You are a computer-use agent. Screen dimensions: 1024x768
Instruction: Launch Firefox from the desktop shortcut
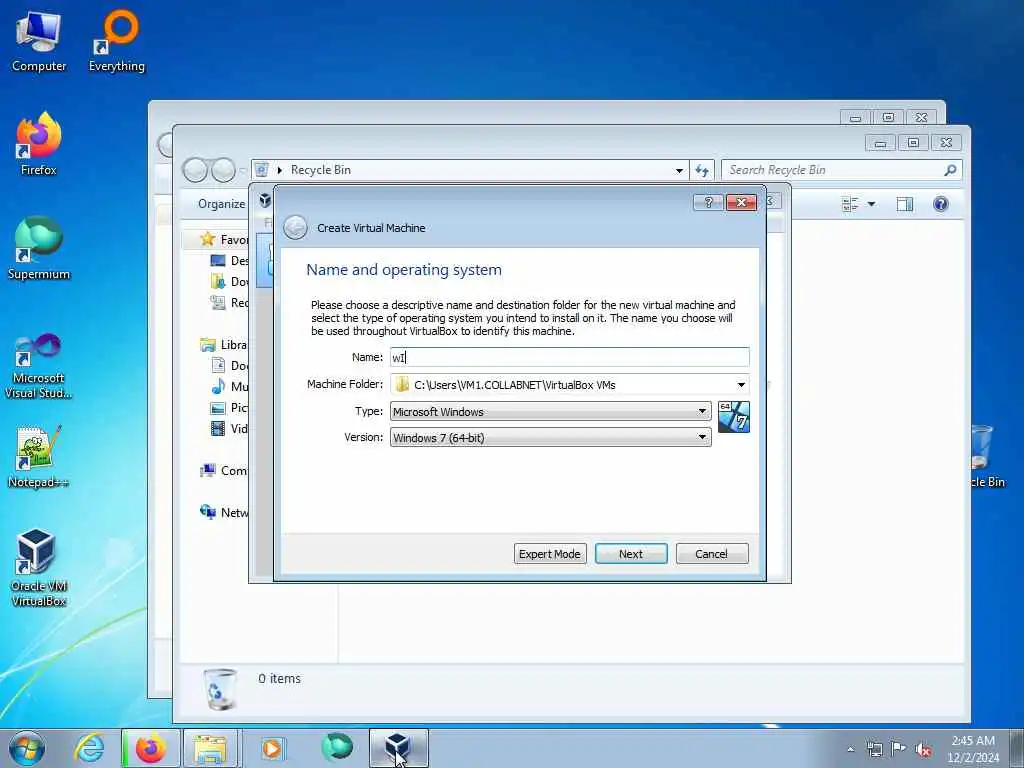click(x=39, y=145)
